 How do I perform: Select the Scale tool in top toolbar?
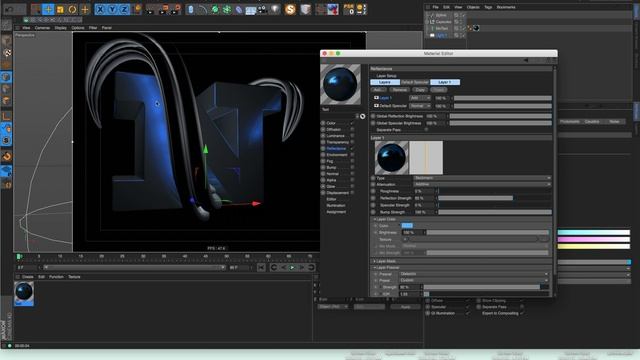click(60, 9)
